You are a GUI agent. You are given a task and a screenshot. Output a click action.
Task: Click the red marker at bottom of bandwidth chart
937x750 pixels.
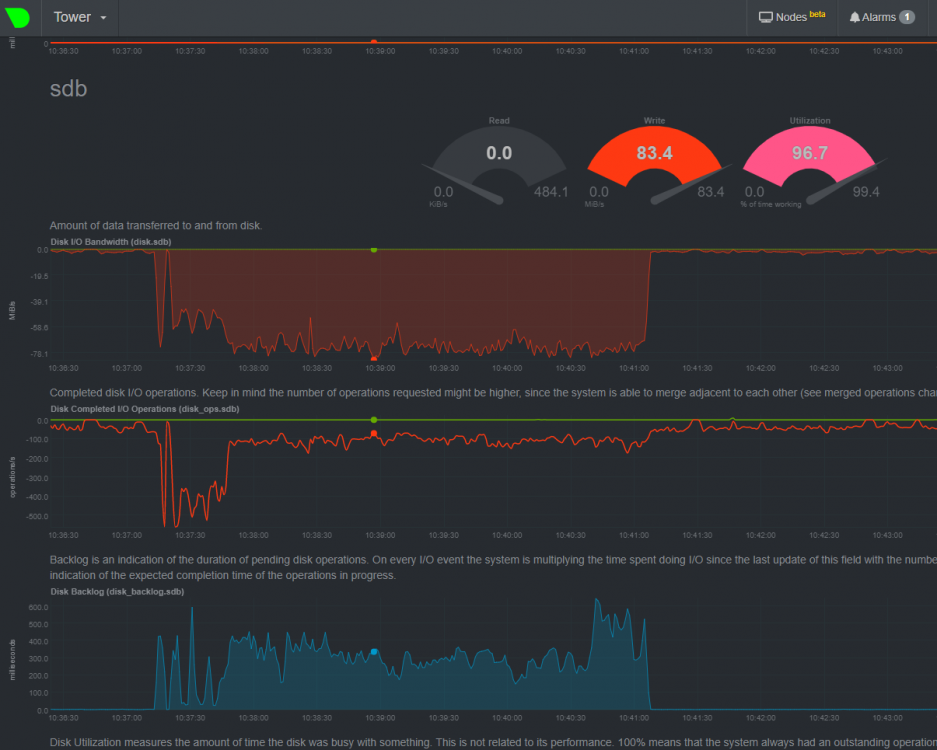point(374,359)
